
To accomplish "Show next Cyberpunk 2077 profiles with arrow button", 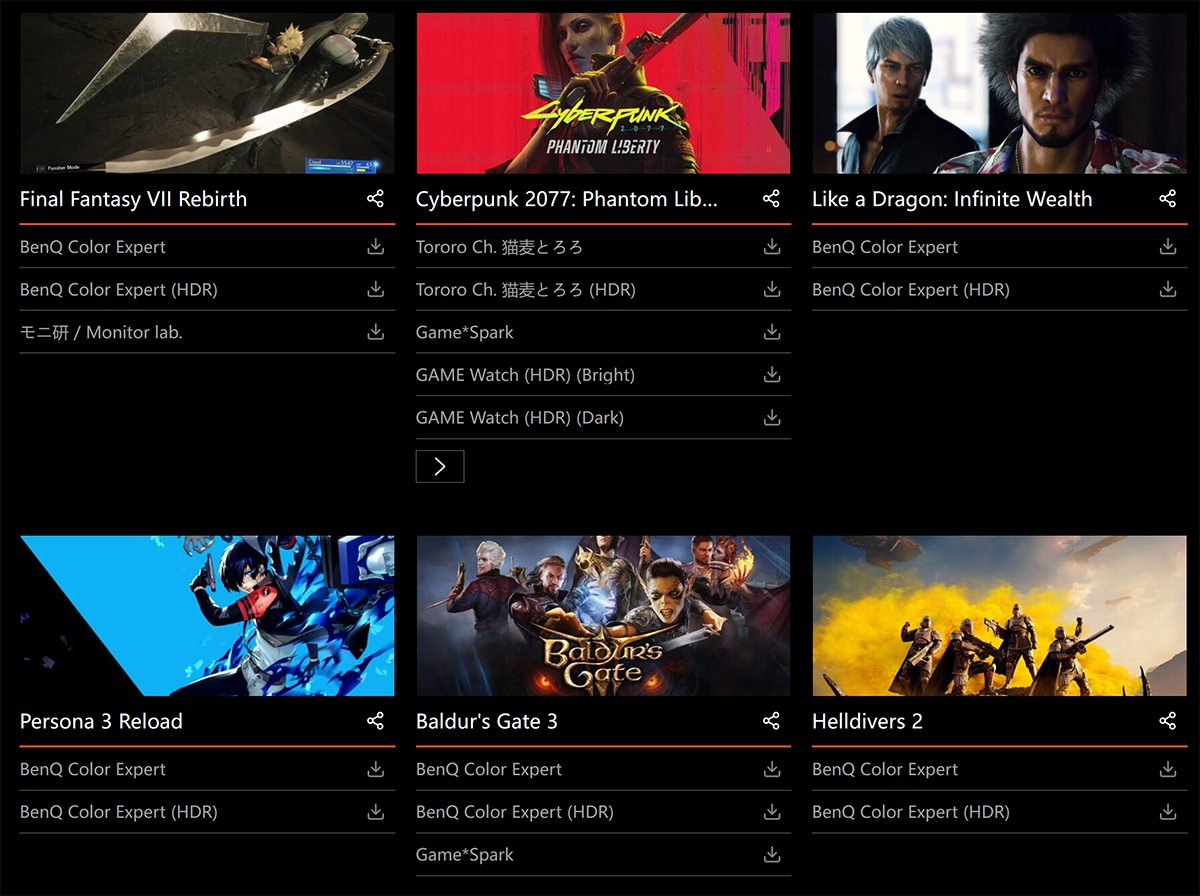I will 440,466.
